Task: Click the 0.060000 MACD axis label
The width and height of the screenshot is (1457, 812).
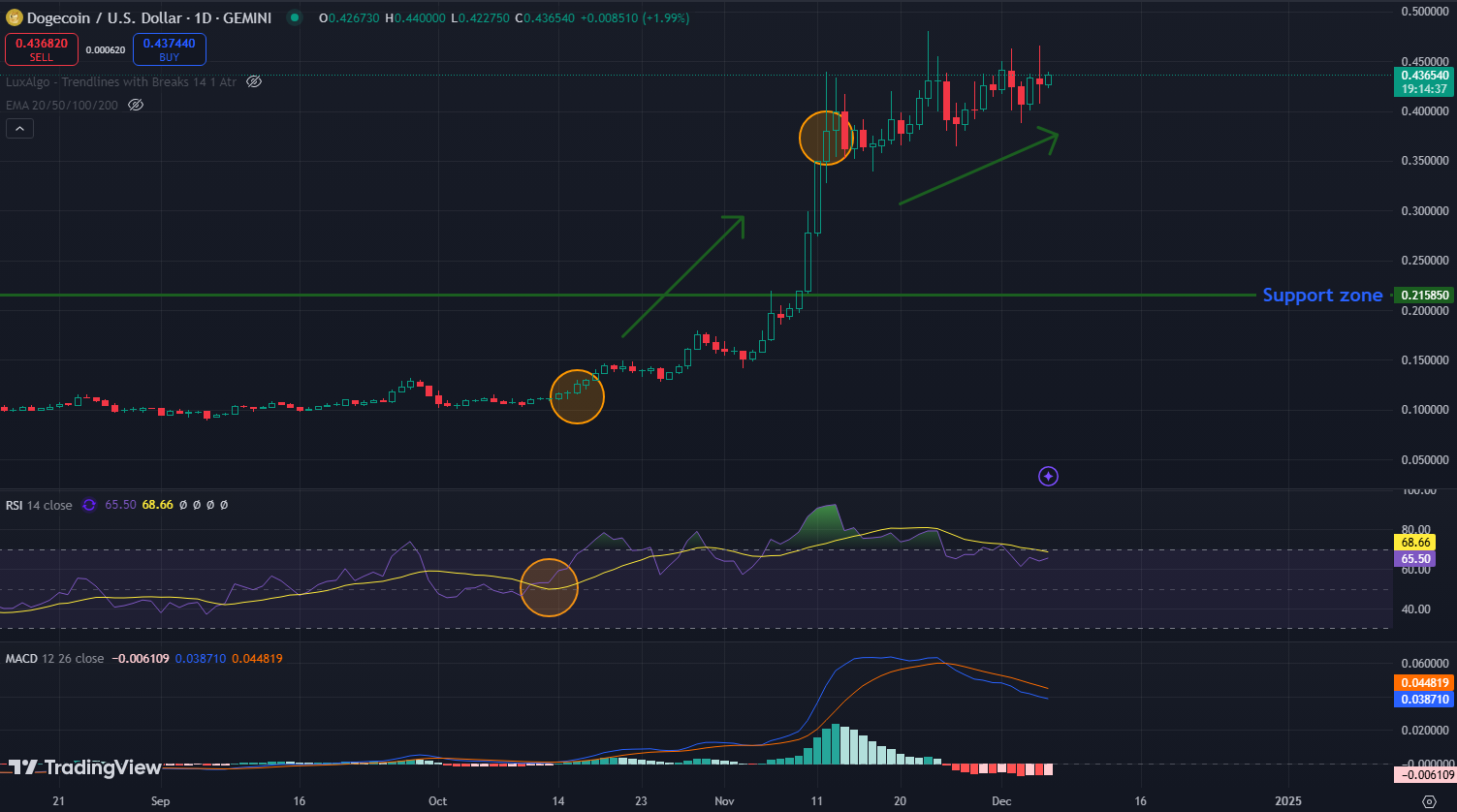Action: [1425, 664]
